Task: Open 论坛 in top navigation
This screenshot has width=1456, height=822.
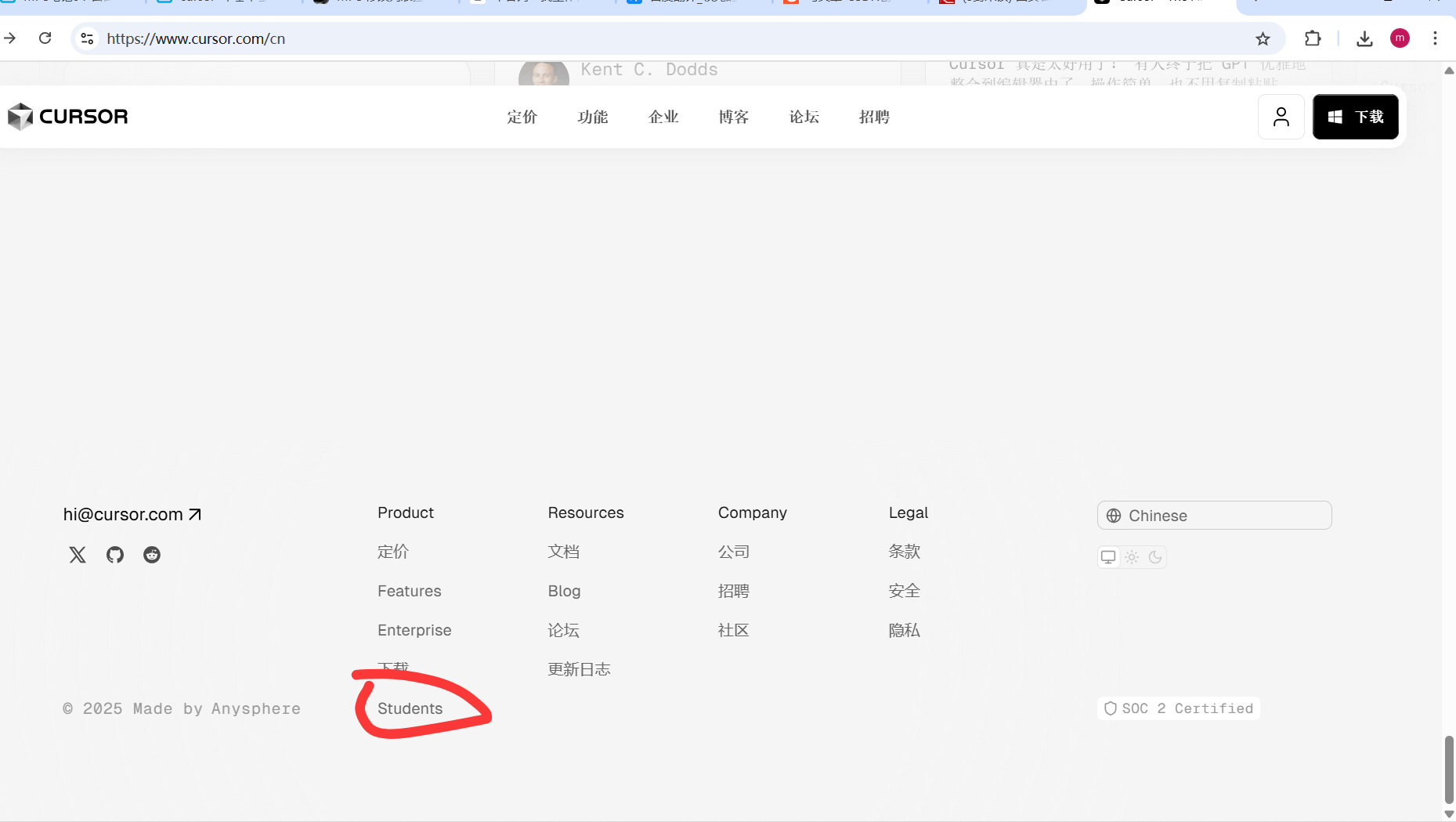Action: 804,117
